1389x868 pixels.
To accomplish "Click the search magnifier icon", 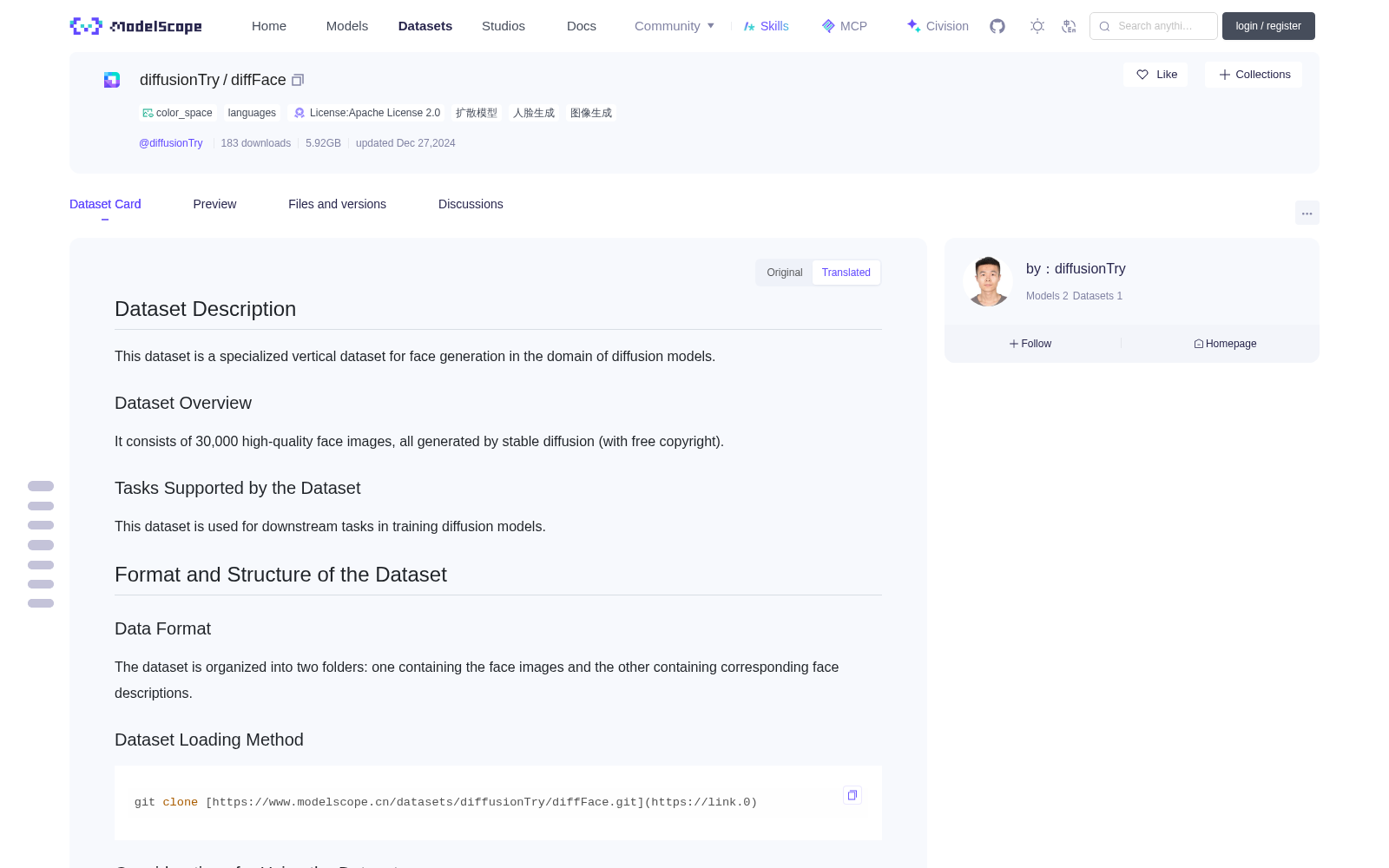I will [x=1104, y=26].
